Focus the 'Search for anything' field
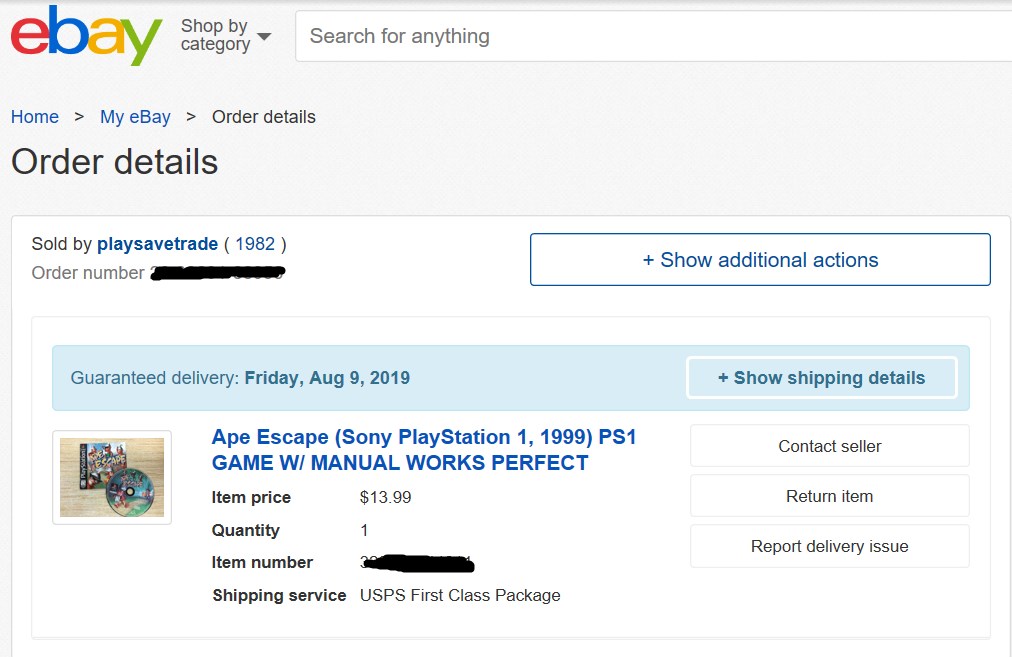Viewport: 1012px width, 657px height. [650, 36]
